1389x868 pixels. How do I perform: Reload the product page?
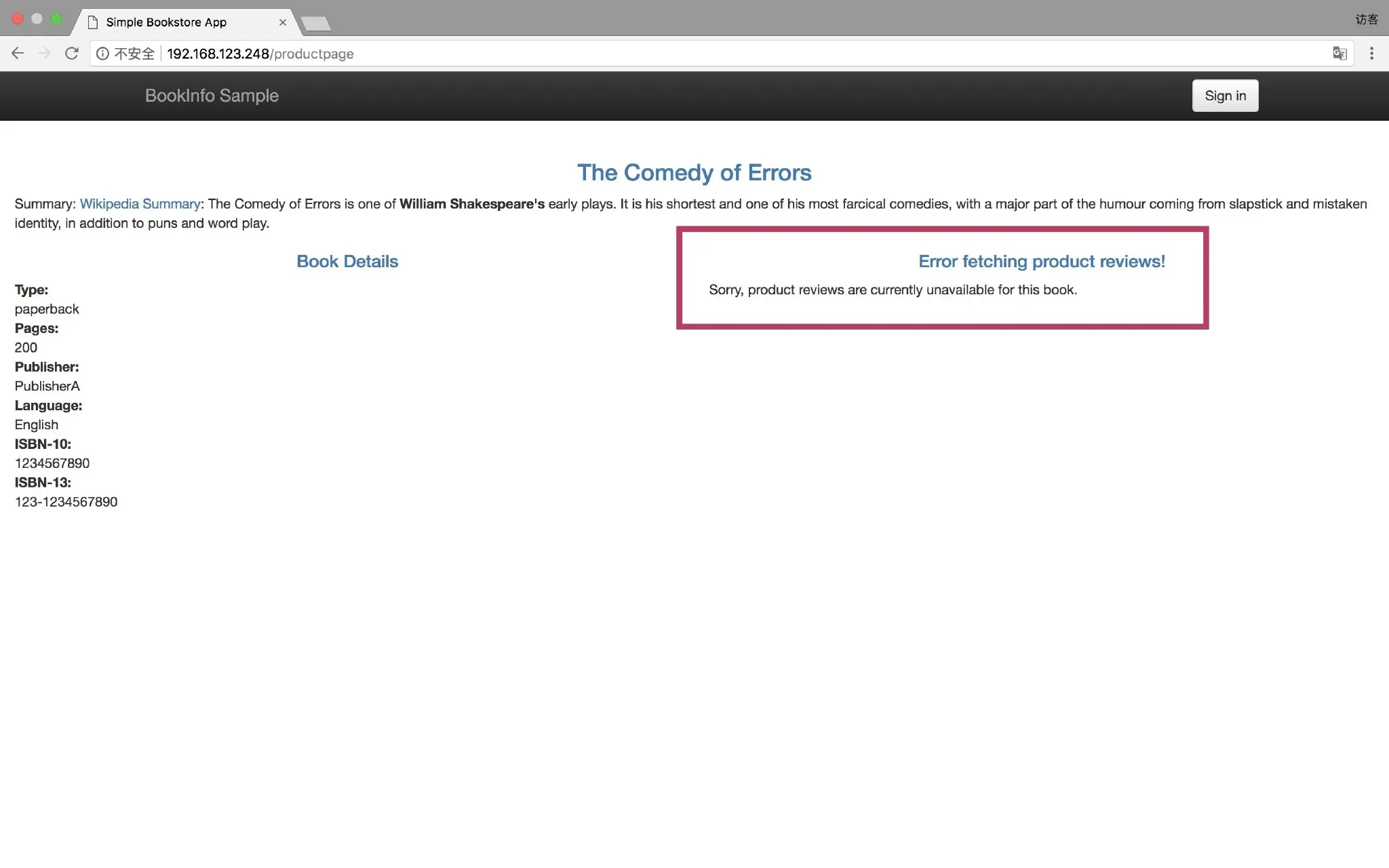[72, 54]
